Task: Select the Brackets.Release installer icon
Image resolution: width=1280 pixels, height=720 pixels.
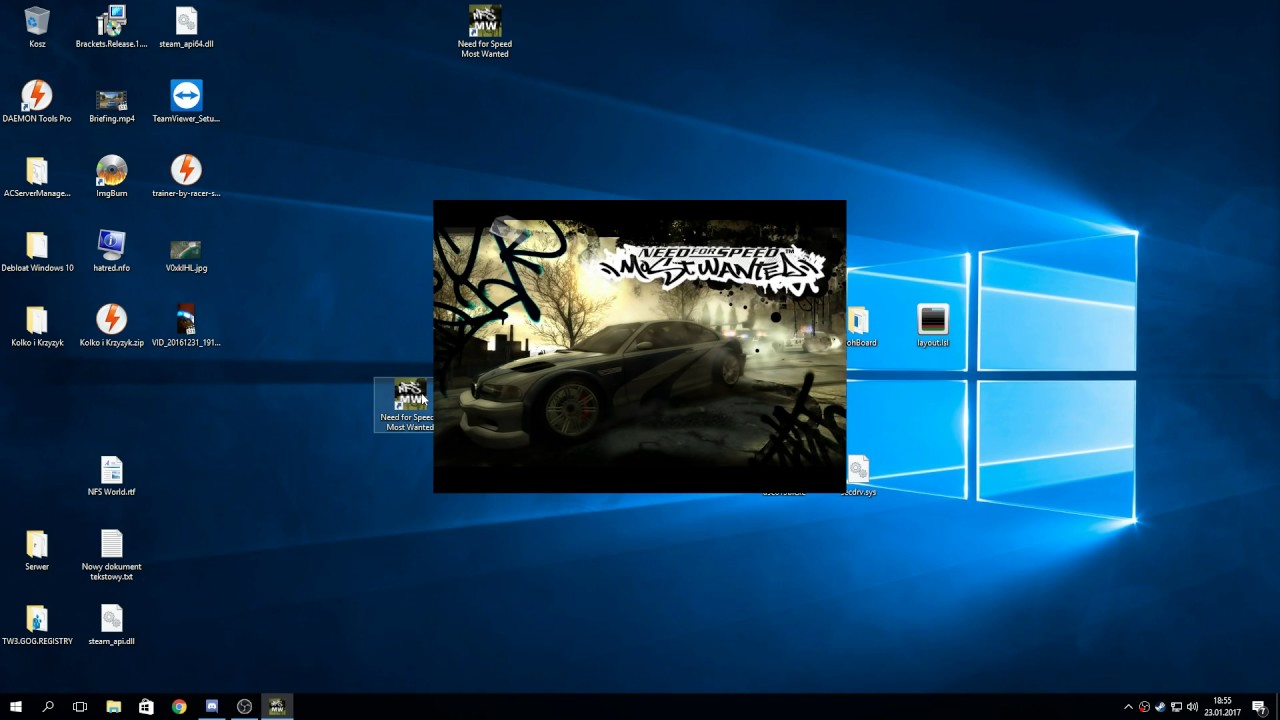Action: tap(111, 27)
